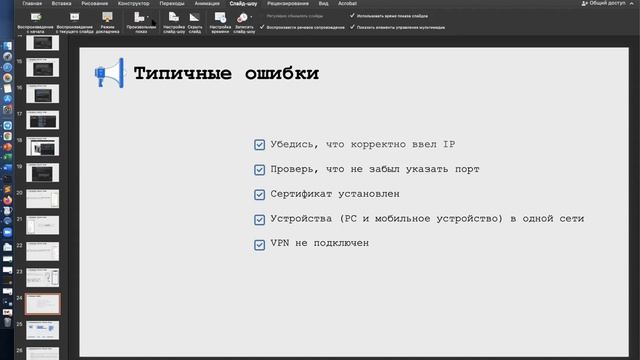The width and height of the screenshot is (640, 360).
Task: Toggle 'Воспроизвести речевое сопровождение' checkbox
Action: tap(262, 27)
